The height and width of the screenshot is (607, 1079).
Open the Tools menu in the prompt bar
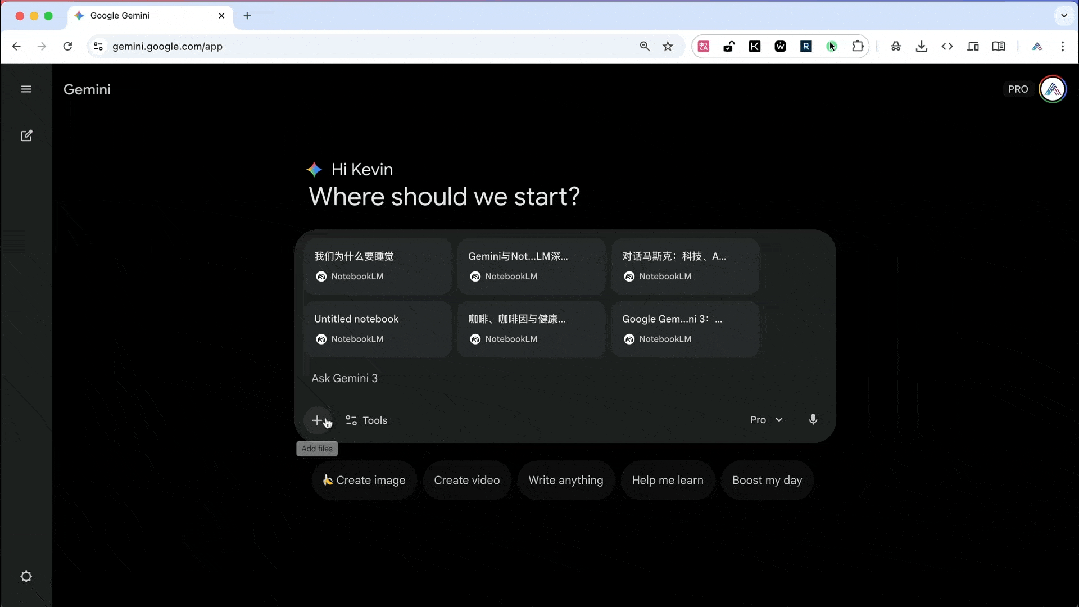click(x=366, y=420)
